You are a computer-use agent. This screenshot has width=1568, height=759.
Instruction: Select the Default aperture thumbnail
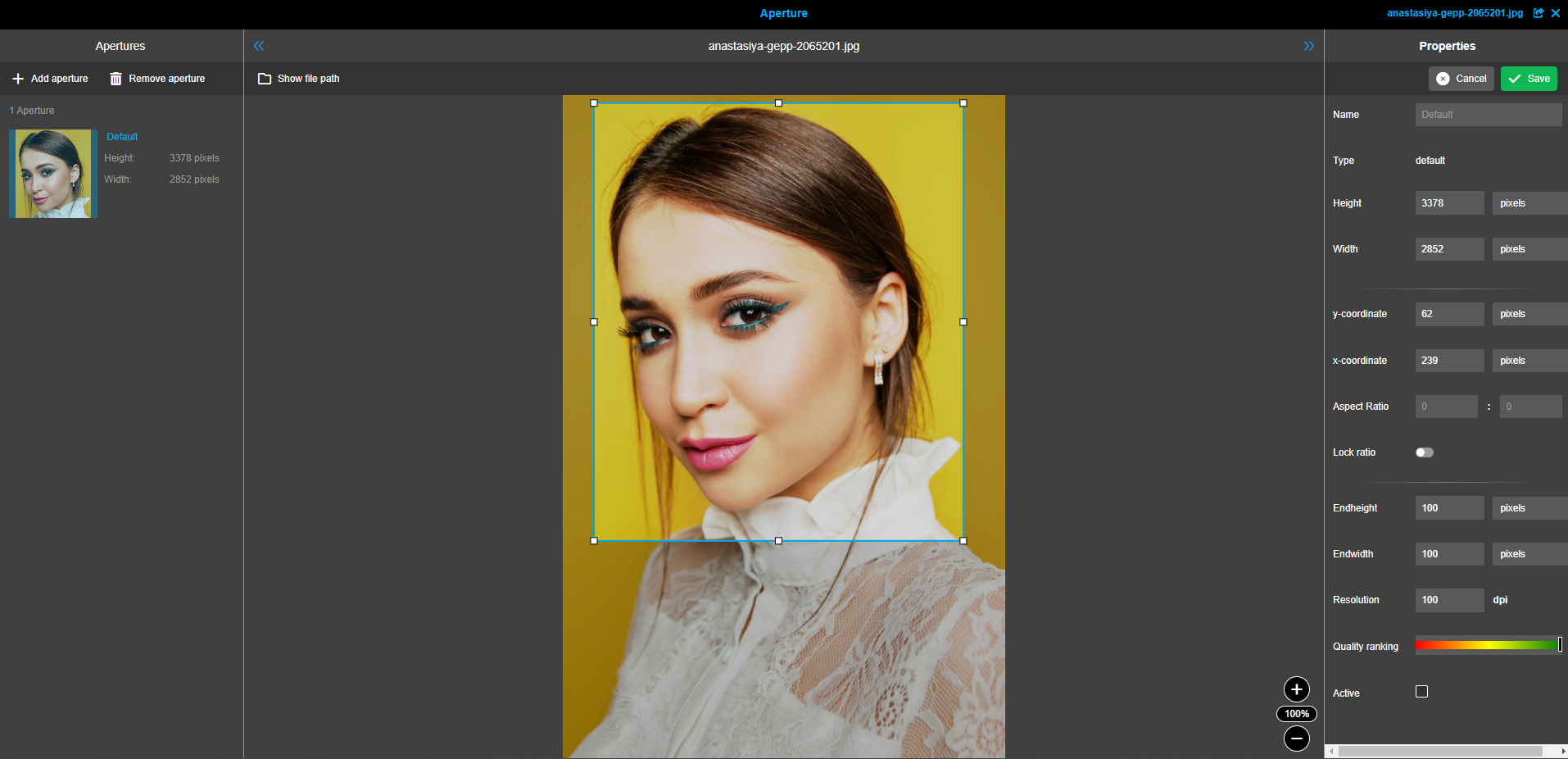52,173
